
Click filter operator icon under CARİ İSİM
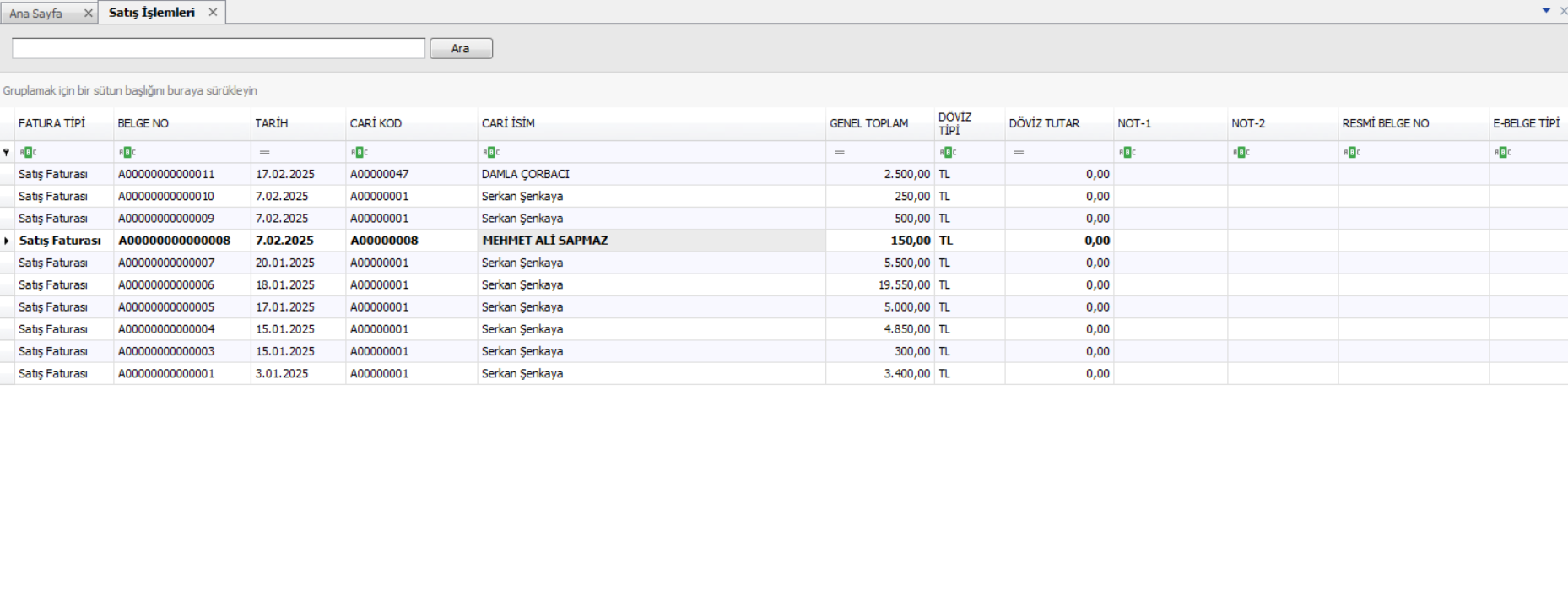point(491,153)
